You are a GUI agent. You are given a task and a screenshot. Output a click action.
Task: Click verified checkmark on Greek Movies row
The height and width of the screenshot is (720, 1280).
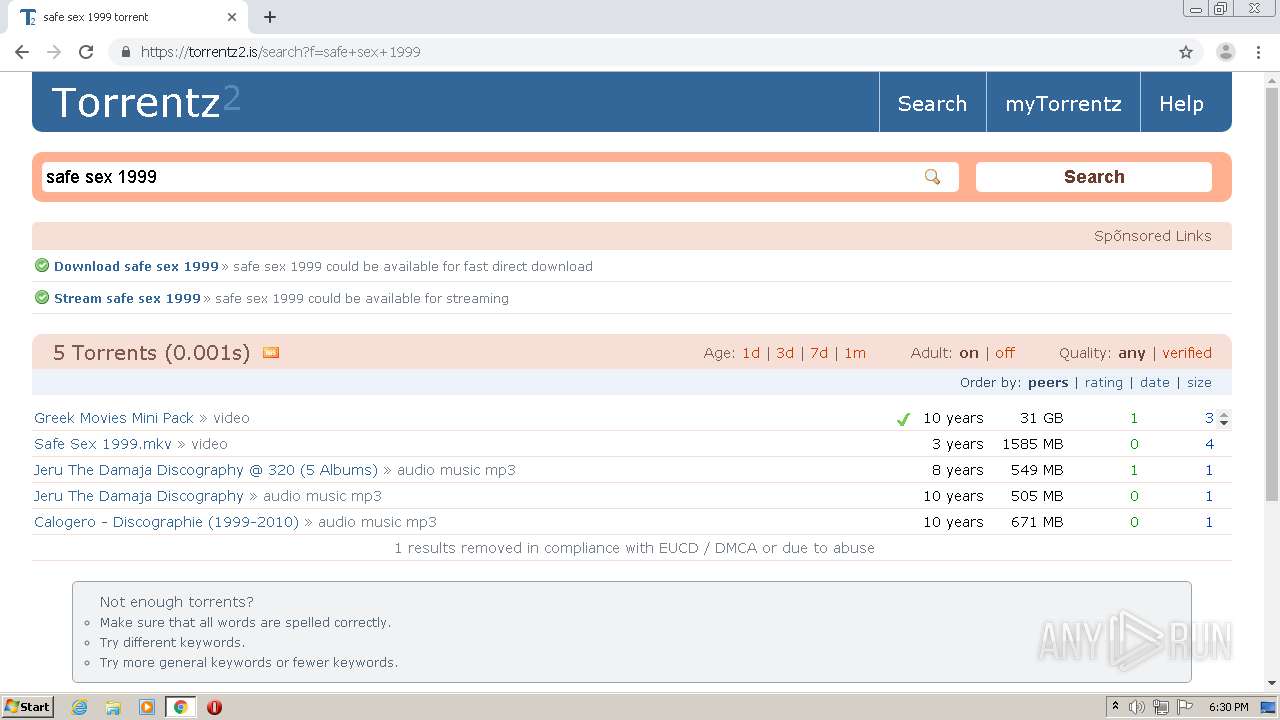pos(903,419)
